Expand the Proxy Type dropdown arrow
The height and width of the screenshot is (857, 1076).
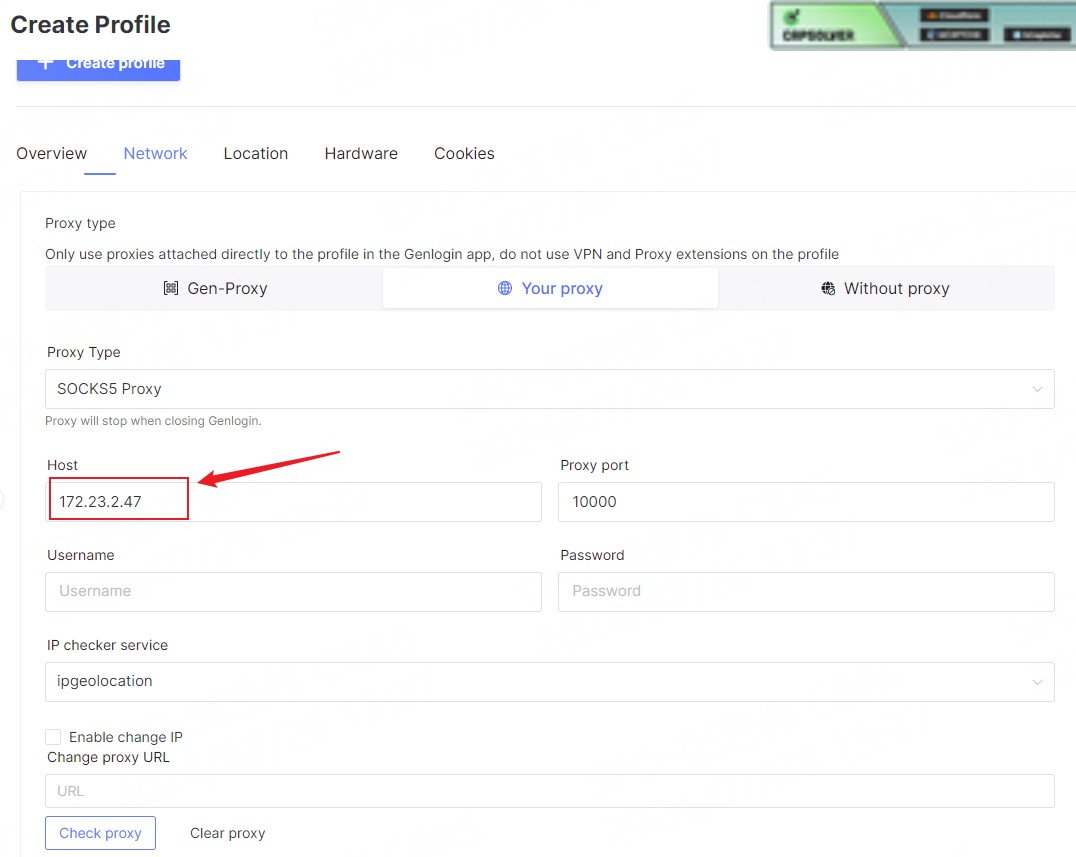[1037, 389]
